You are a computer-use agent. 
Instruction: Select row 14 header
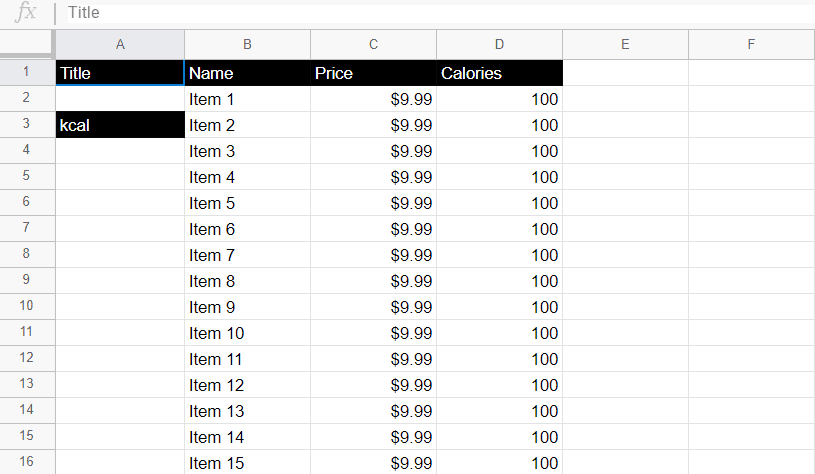[27, 410]
